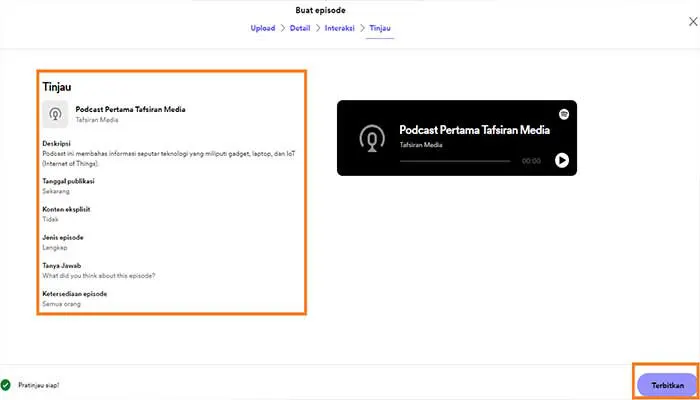Click the podcast artwork in the black player
The width and height of the screenshot is (700, 400).
(x=372, y=137)
